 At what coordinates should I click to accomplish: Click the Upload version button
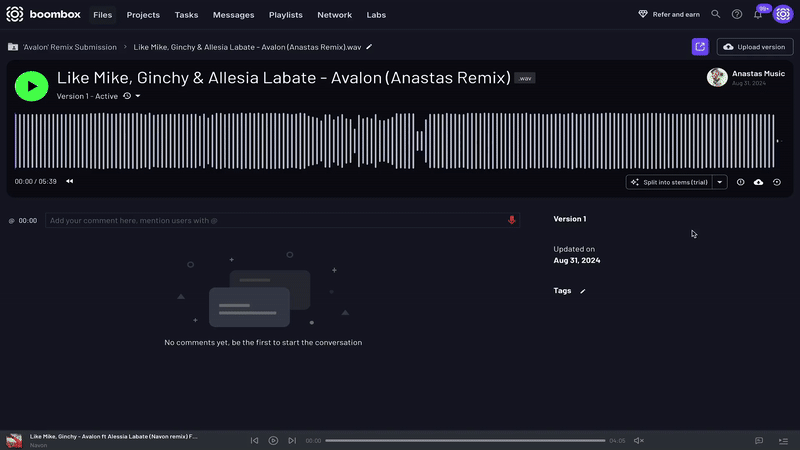pyautogui.click(x=755, y=47)
